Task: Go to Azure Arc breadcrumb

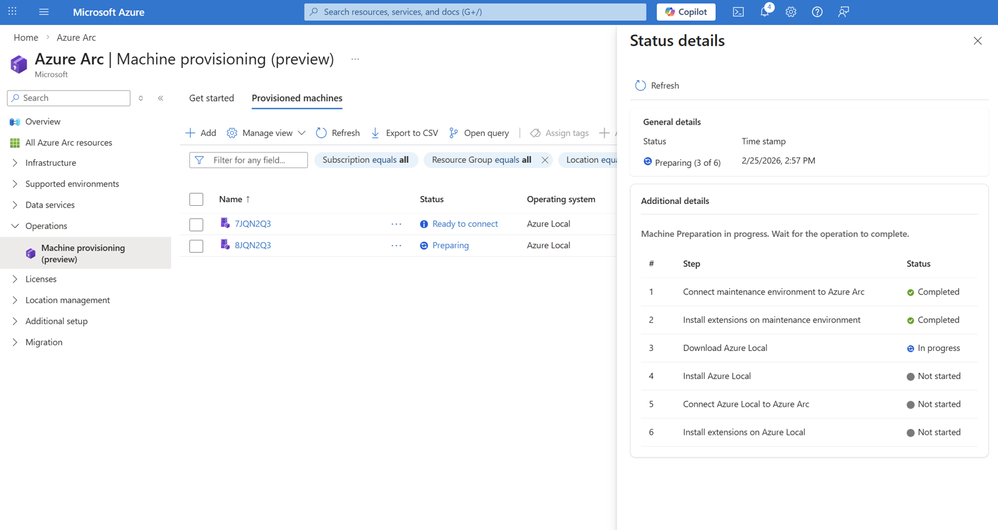Action: click(76, 38)
